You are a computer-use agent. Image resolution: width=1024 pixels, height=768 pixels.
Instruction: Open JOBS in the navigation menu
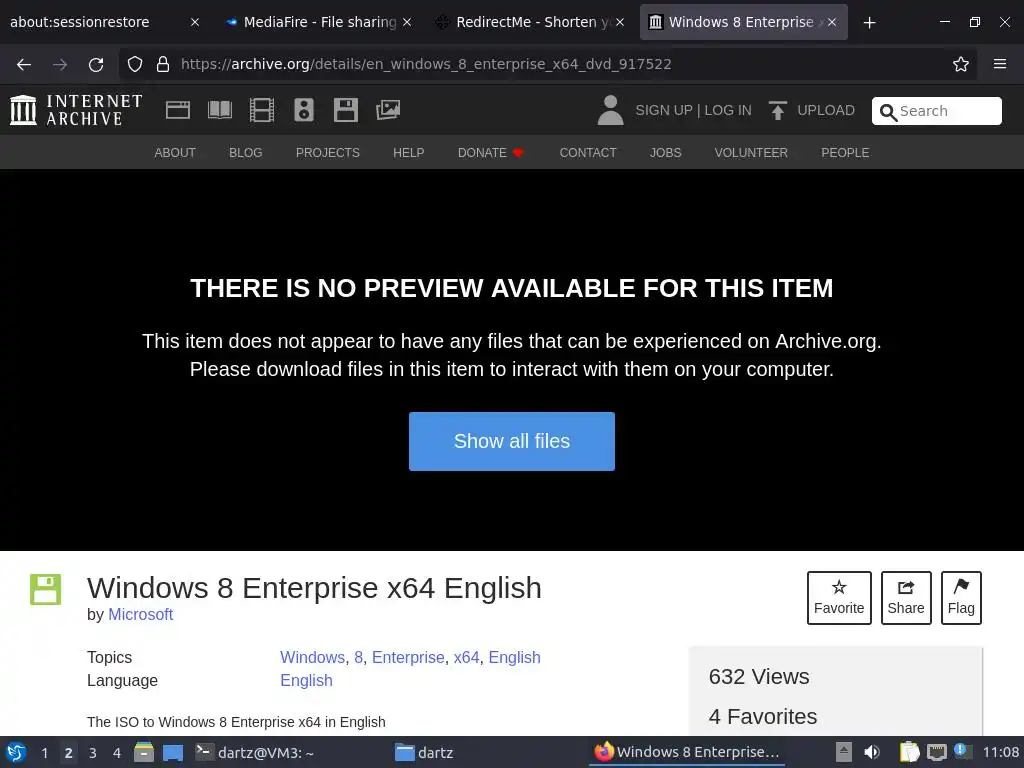tap(665, 153)
